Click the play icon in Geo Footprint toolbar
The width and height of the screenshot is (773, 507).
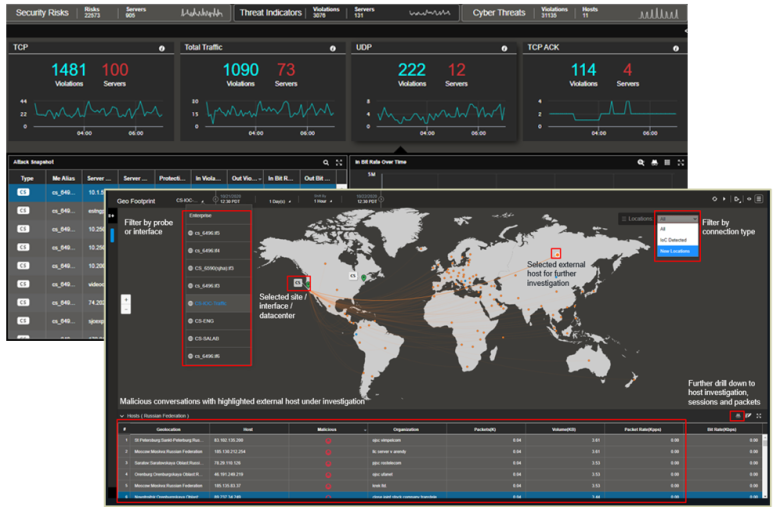724,199
